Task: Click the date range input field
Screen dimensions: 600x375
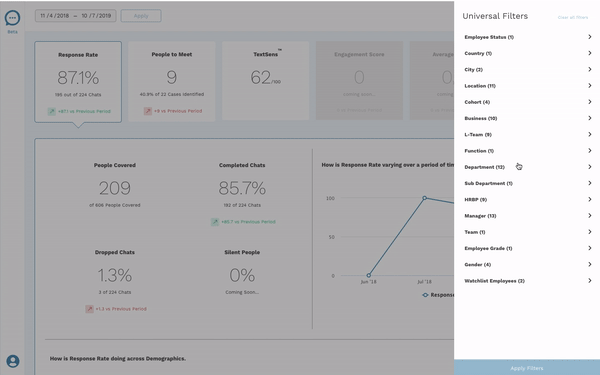Action: 76,16
